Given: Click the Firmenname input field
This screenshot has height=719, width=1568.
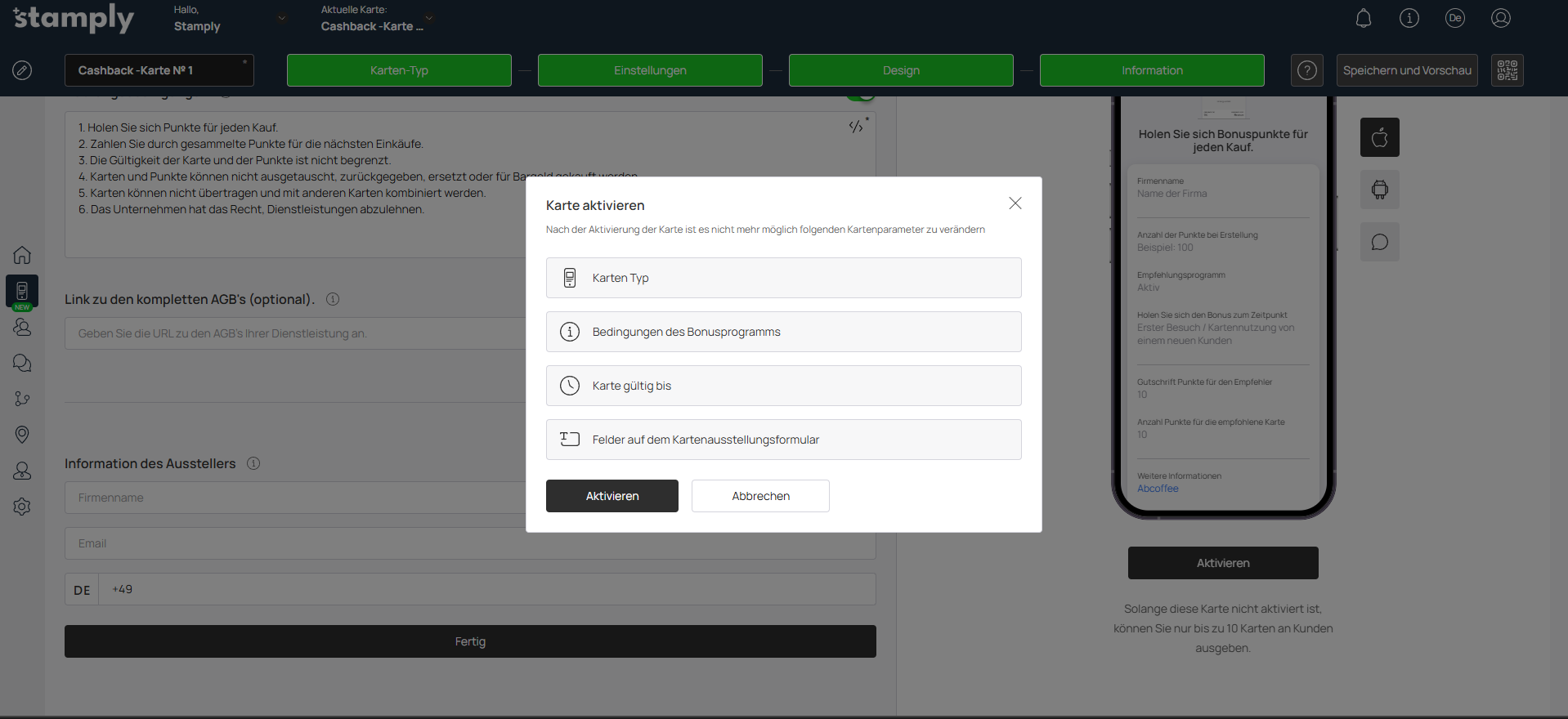Looking at the screenshot, I should coord(294,498).
